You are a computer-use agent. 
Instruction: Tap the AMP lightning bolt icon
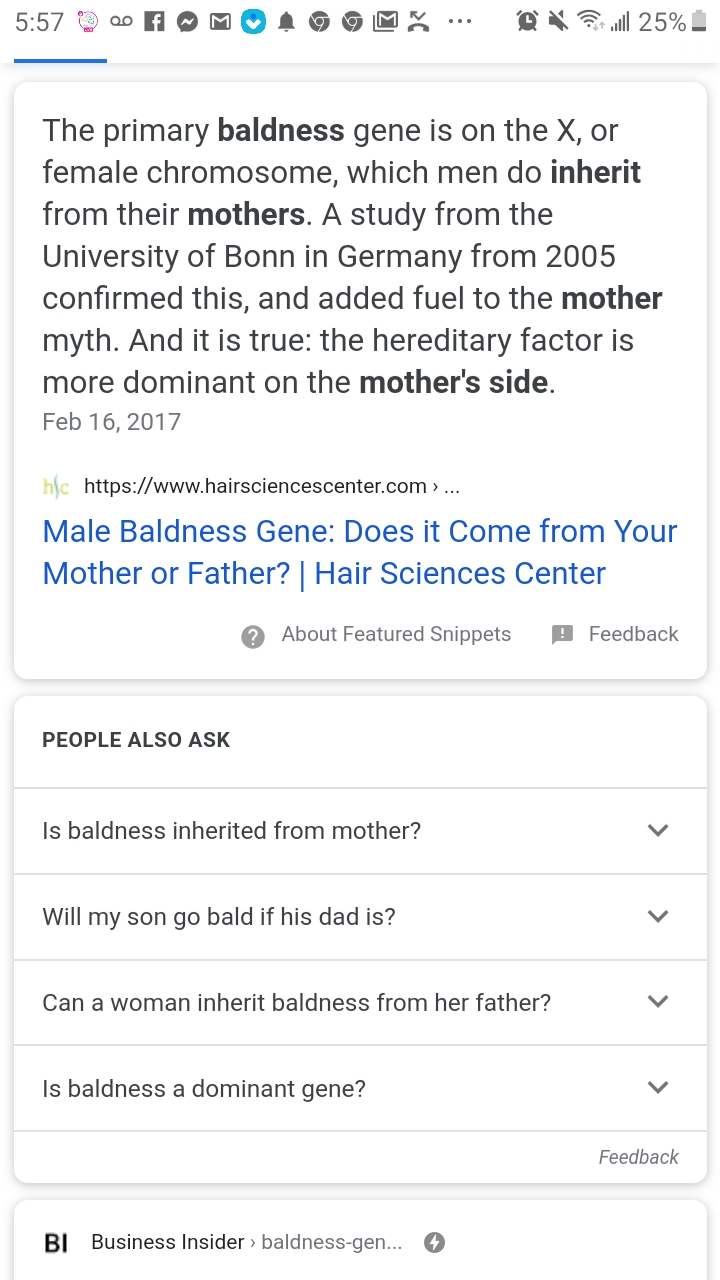(434, 1242)
